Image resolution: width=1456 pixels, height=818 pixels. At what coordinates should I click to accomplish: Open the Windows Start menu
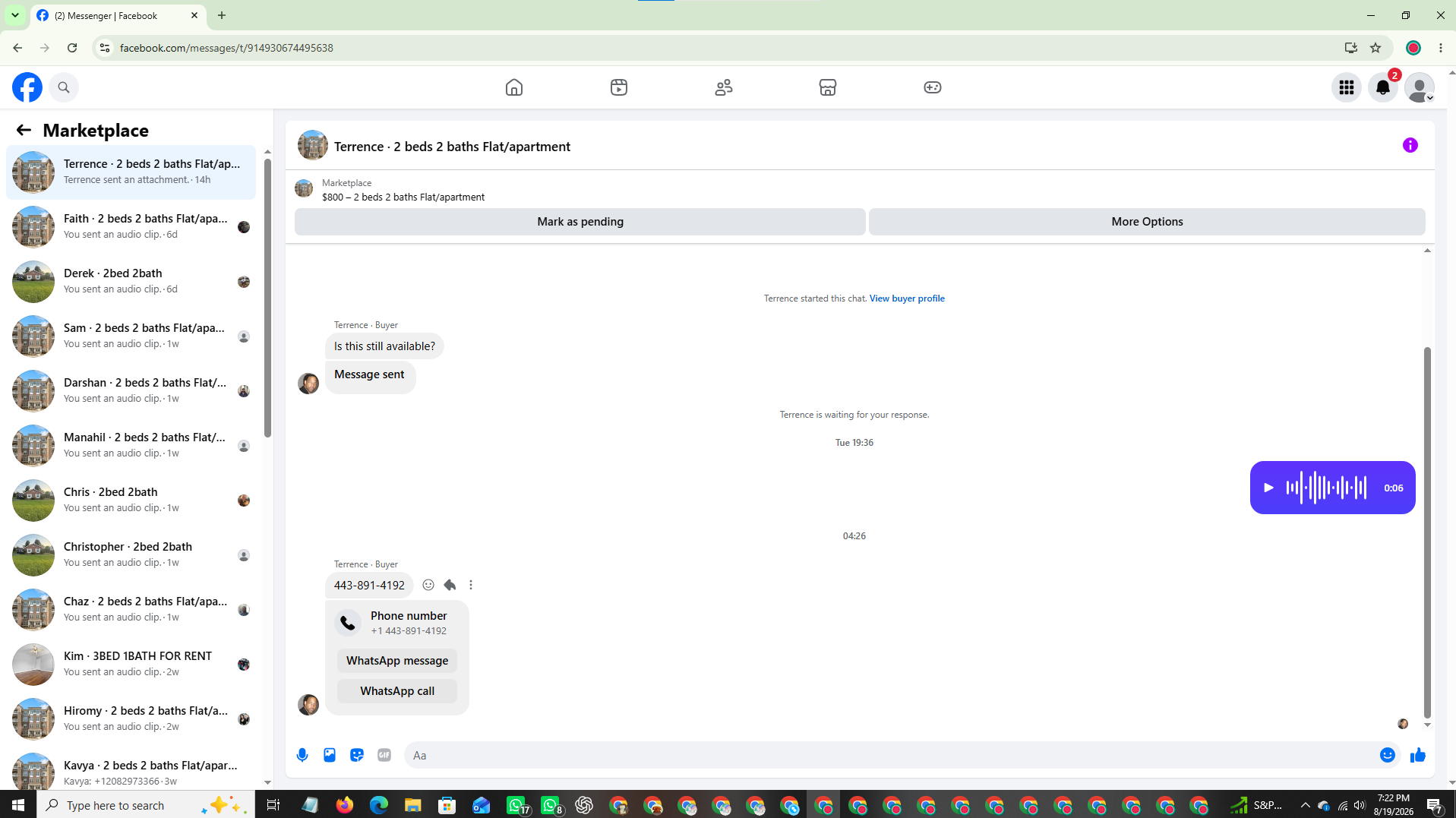point(18,805)
